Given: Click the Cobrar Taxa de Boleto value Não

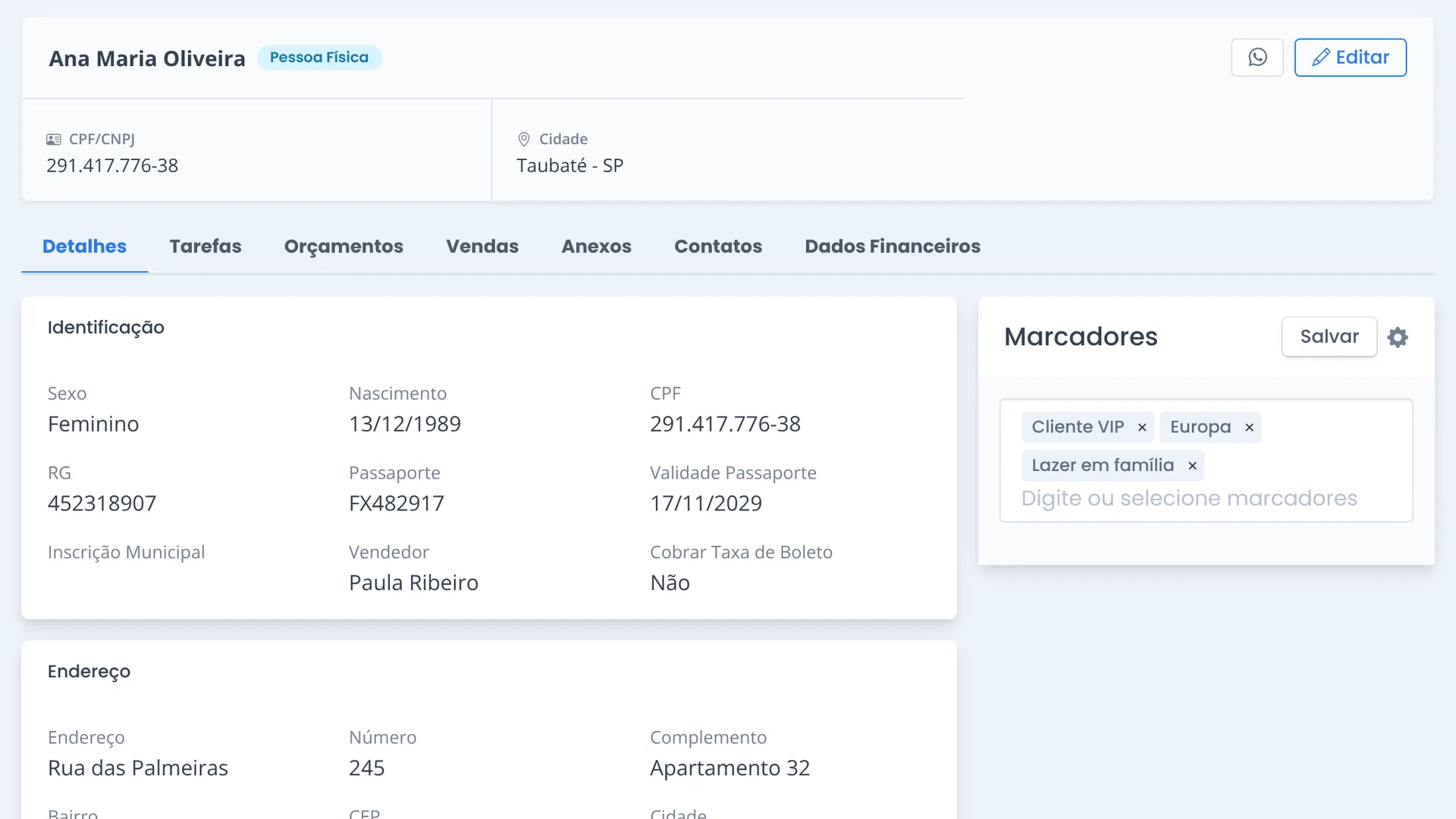Looking at the screenshot, I should pos(670,583).
